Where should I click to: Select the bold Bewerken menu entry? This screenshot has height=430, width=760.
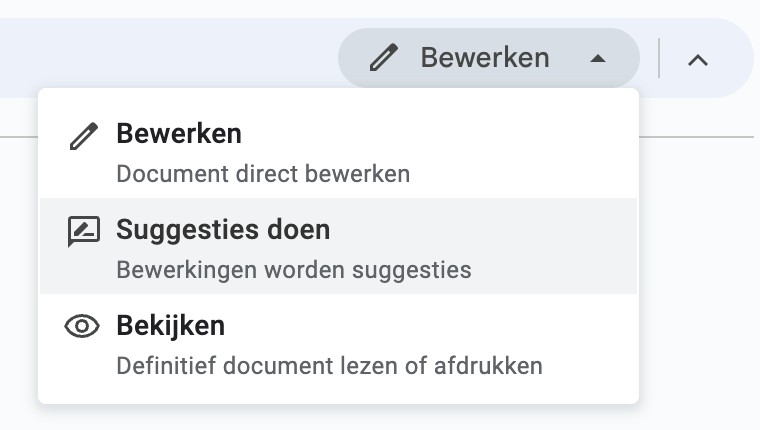click(179, 133)
